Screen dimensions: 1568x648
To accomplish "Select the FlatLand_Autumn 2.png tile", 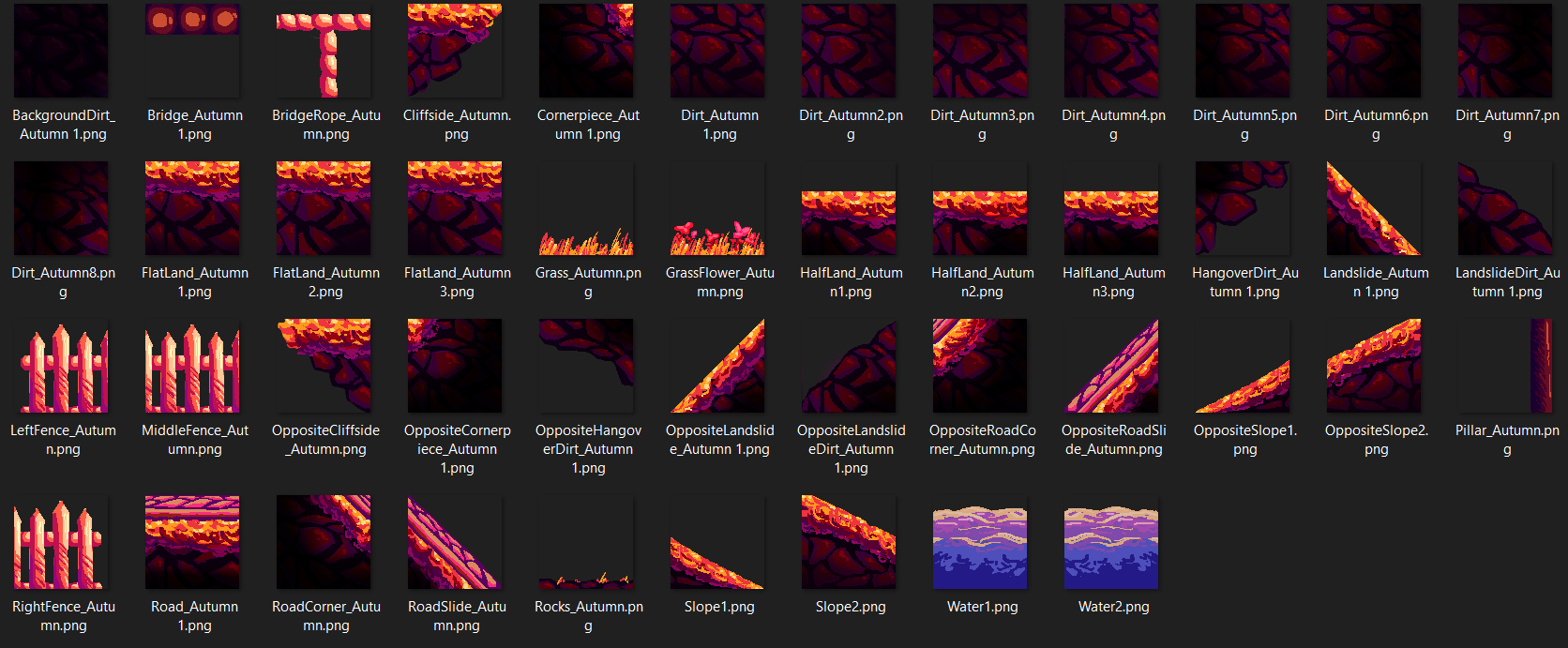I will coord(324,209).
